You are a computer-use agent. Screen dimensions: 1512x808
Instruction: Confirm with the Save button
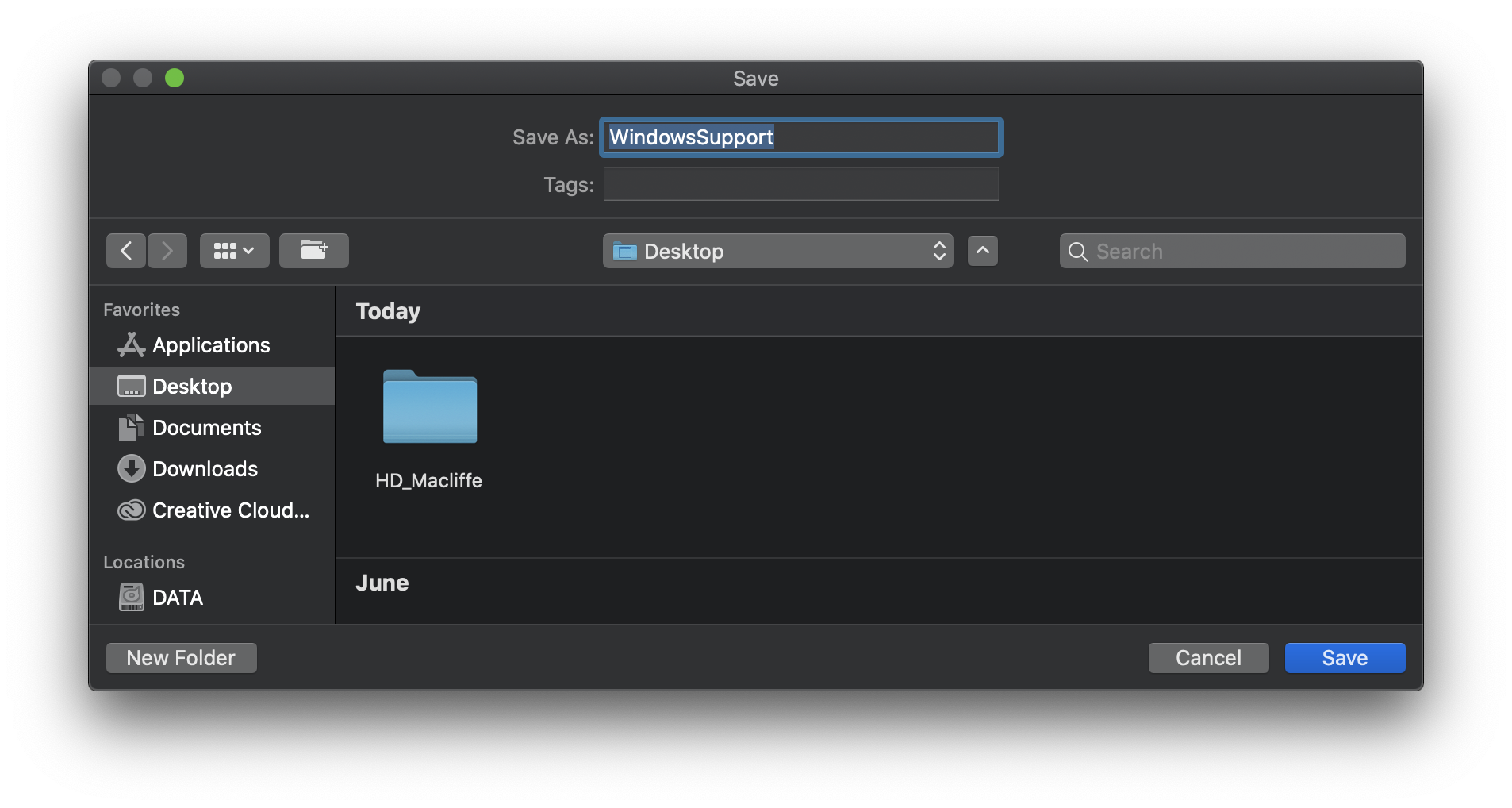(x=1344, y=657)
